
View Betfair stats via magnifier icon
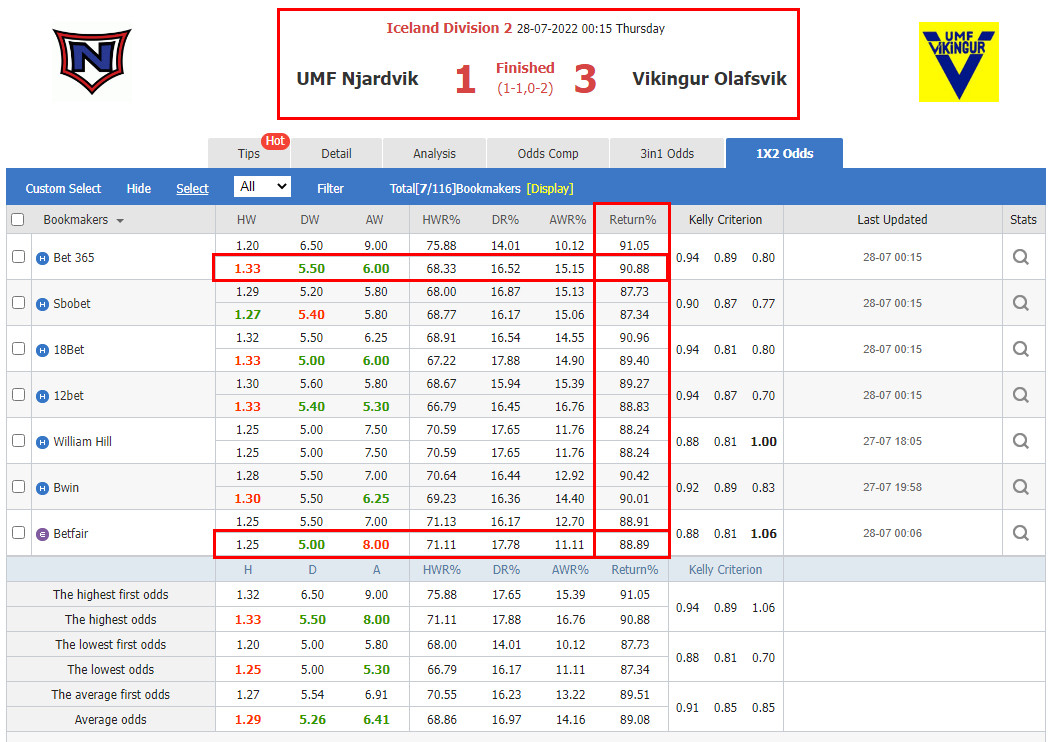point(1020,533)
